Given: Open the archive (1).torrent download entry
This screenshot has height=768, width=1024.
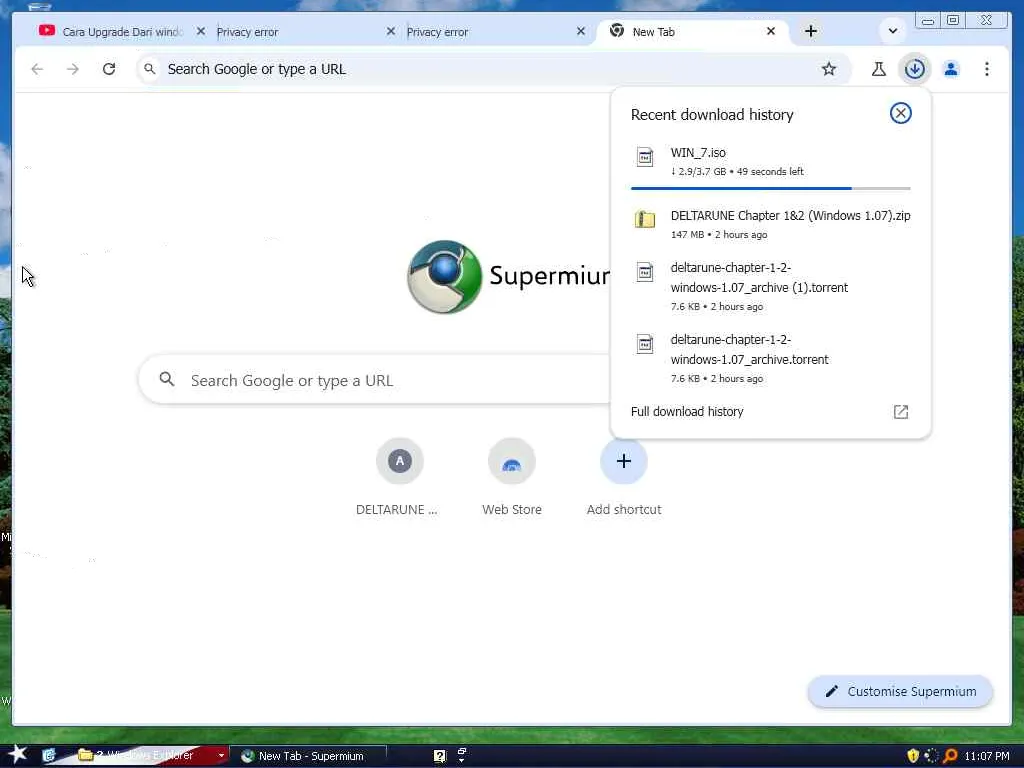Looking at the screenshot, I should [771, 286].
